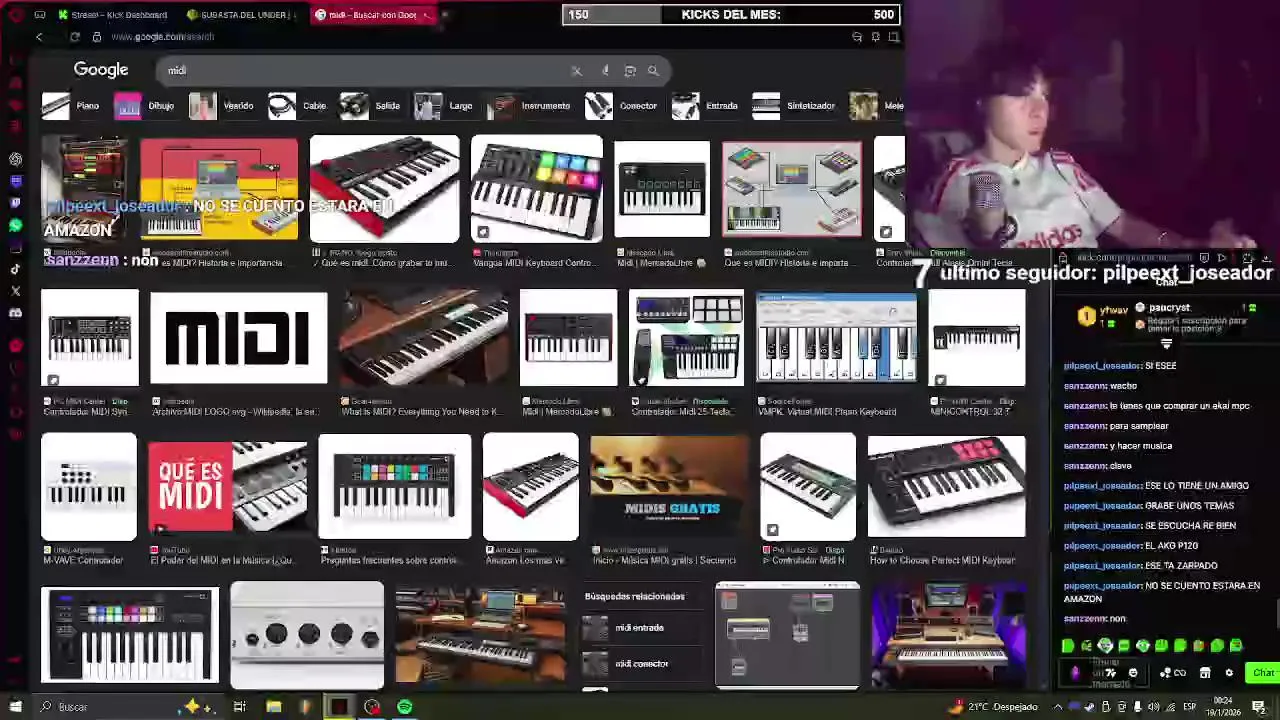
Task: Open WhatsApp in Opera sidebar
Action: click(16, 225)
